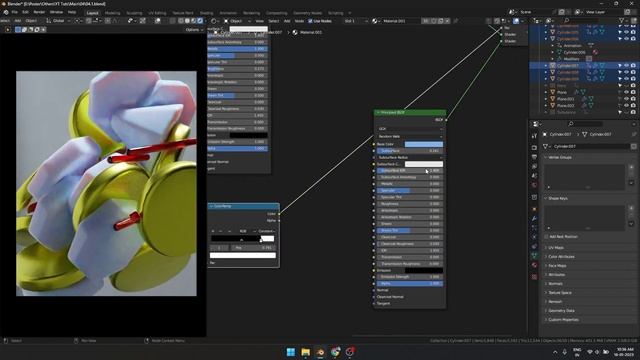The height and width of the screenshot is (360, 640).
Task: Add a shape key with plus button
Action: click(631, 209)
